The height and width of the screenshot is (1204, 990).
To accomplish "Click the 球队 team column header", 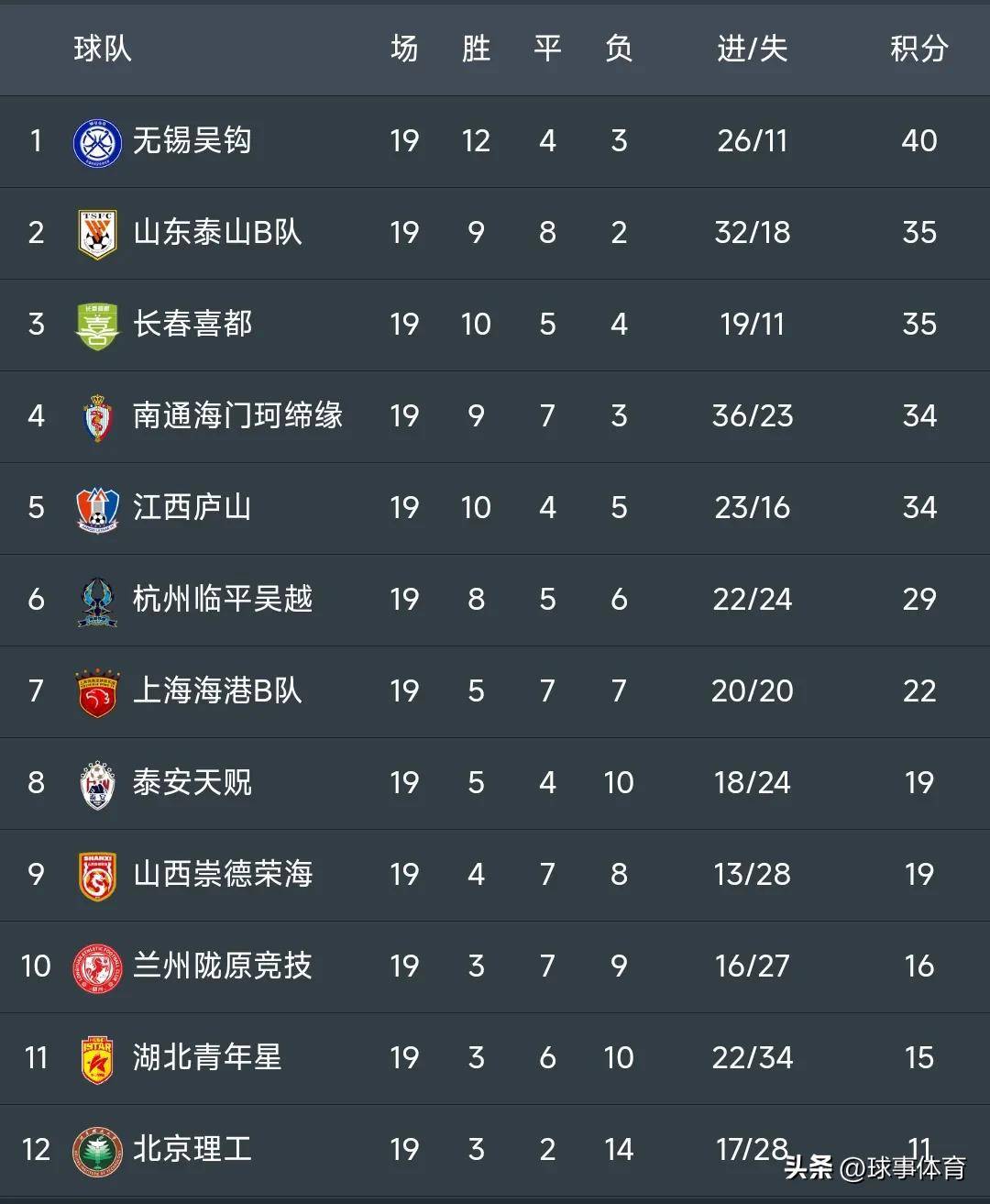I will (x=103, y=48).
